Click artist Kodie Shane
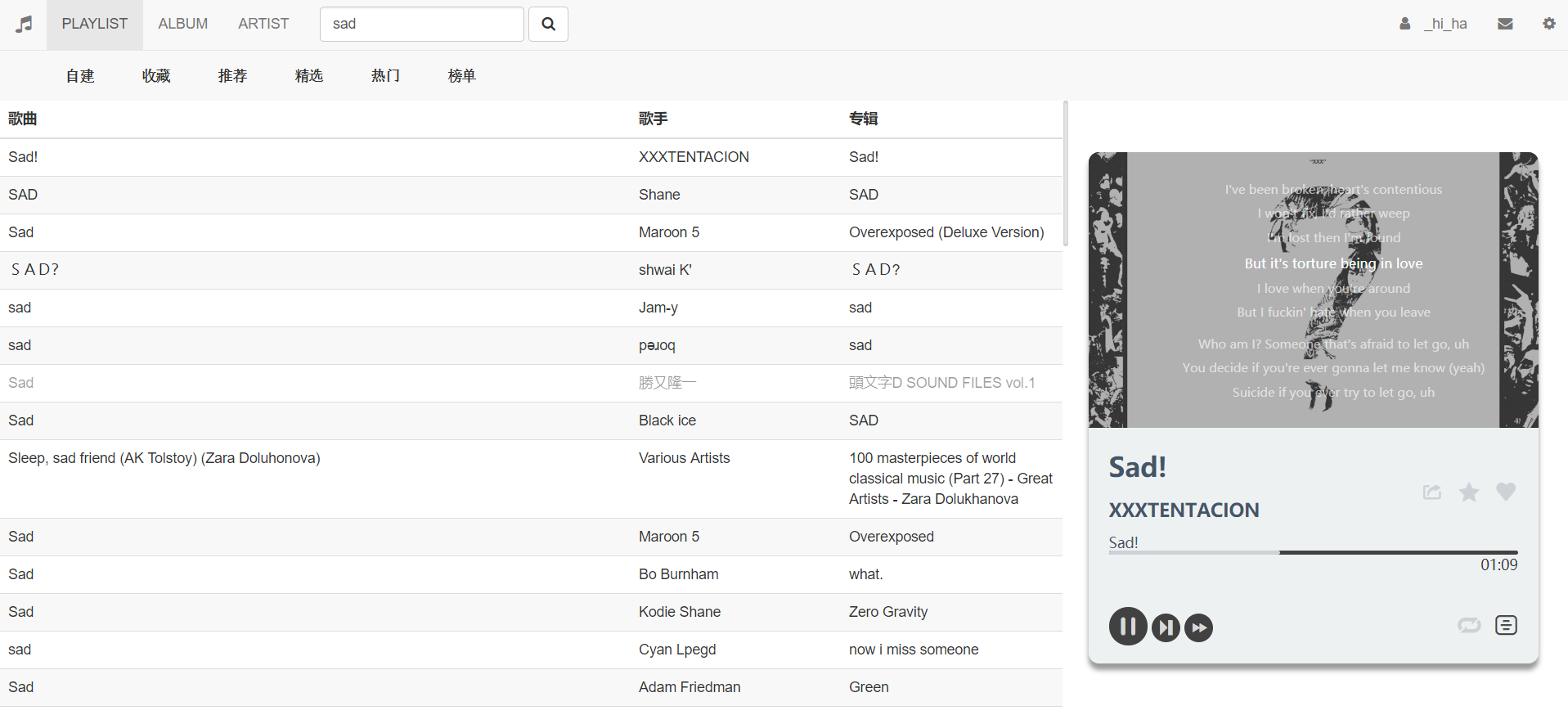The width and height of the screenshot is (1568, 724). pyautogui.click(x=679, y=612)
